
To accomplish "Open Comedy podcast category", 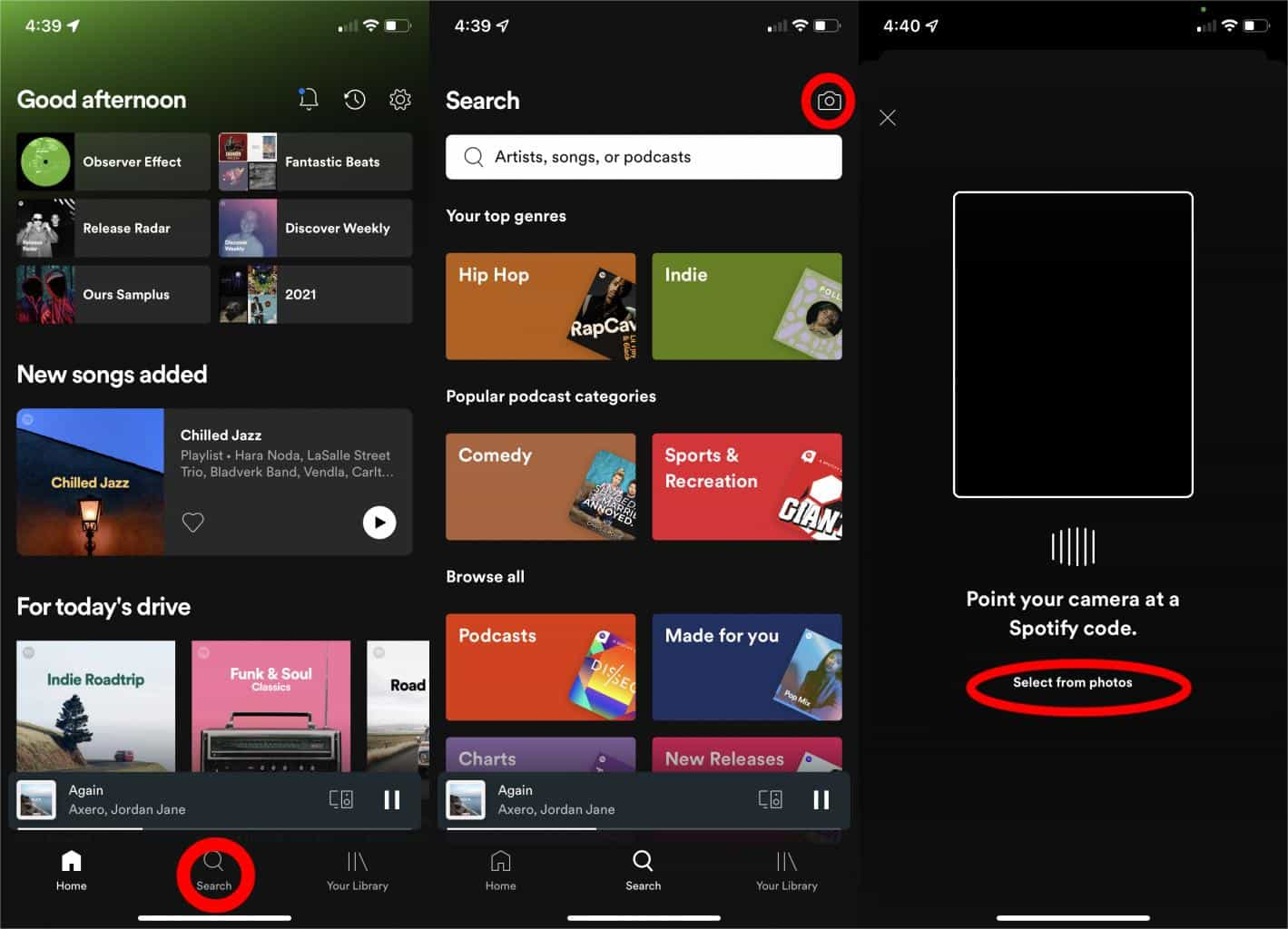I will point(540,486).
